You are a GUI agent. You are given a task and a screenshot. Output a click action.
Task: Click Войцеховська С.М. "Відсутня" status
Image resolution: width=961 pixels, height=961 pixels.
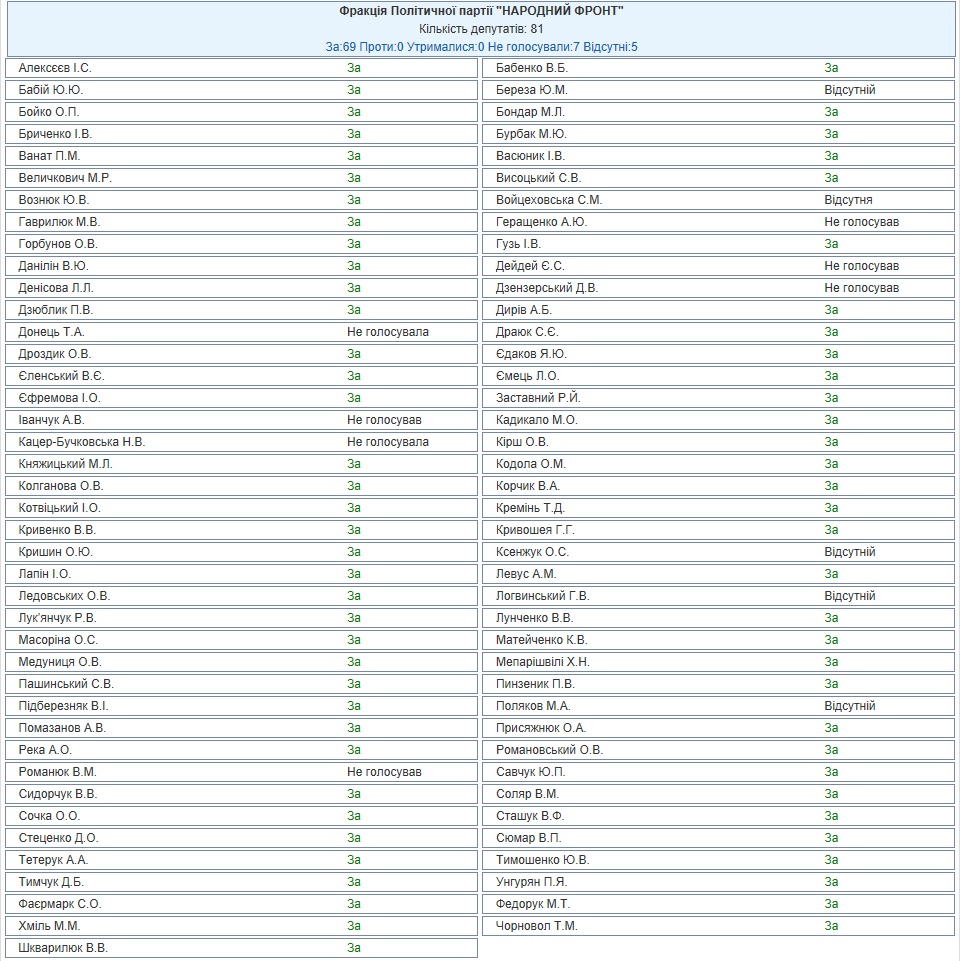pyautogui.click(x=848, y=200)
